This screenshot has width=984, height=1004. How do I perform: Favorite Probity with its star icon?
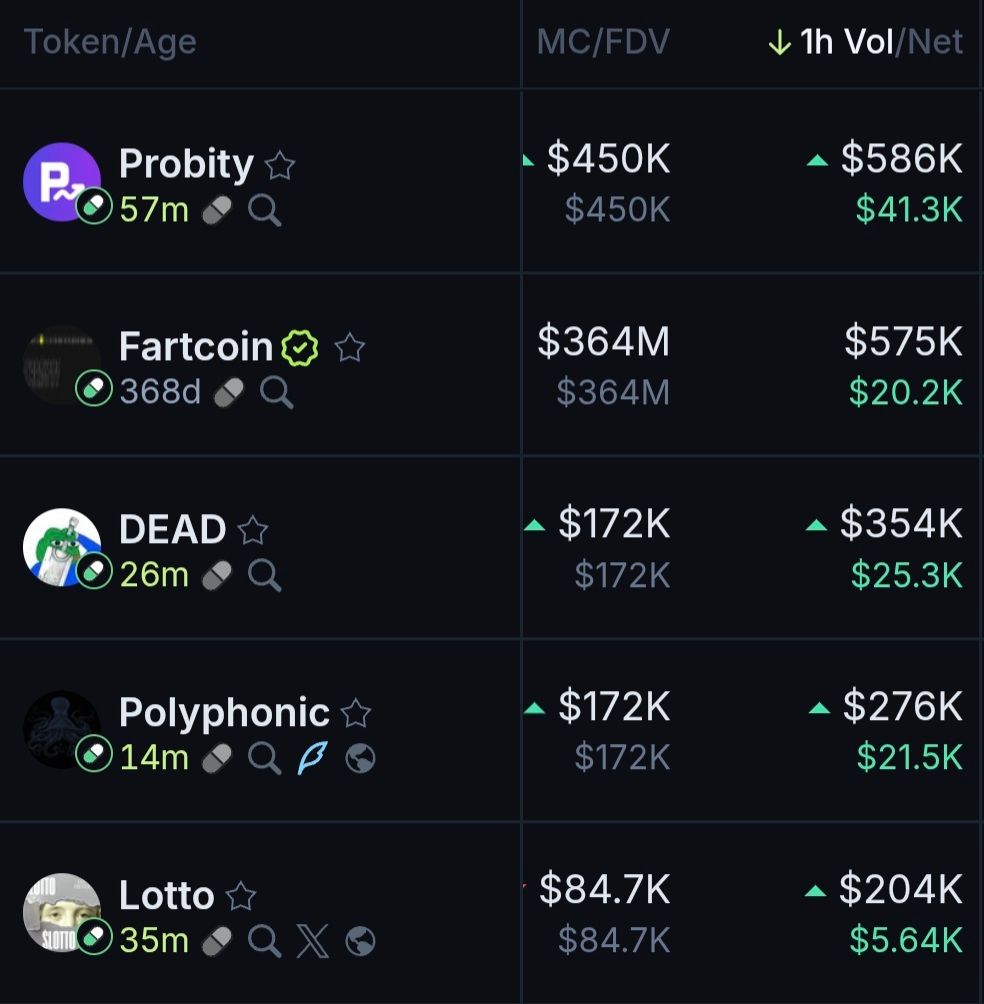[x=280, y=165]
